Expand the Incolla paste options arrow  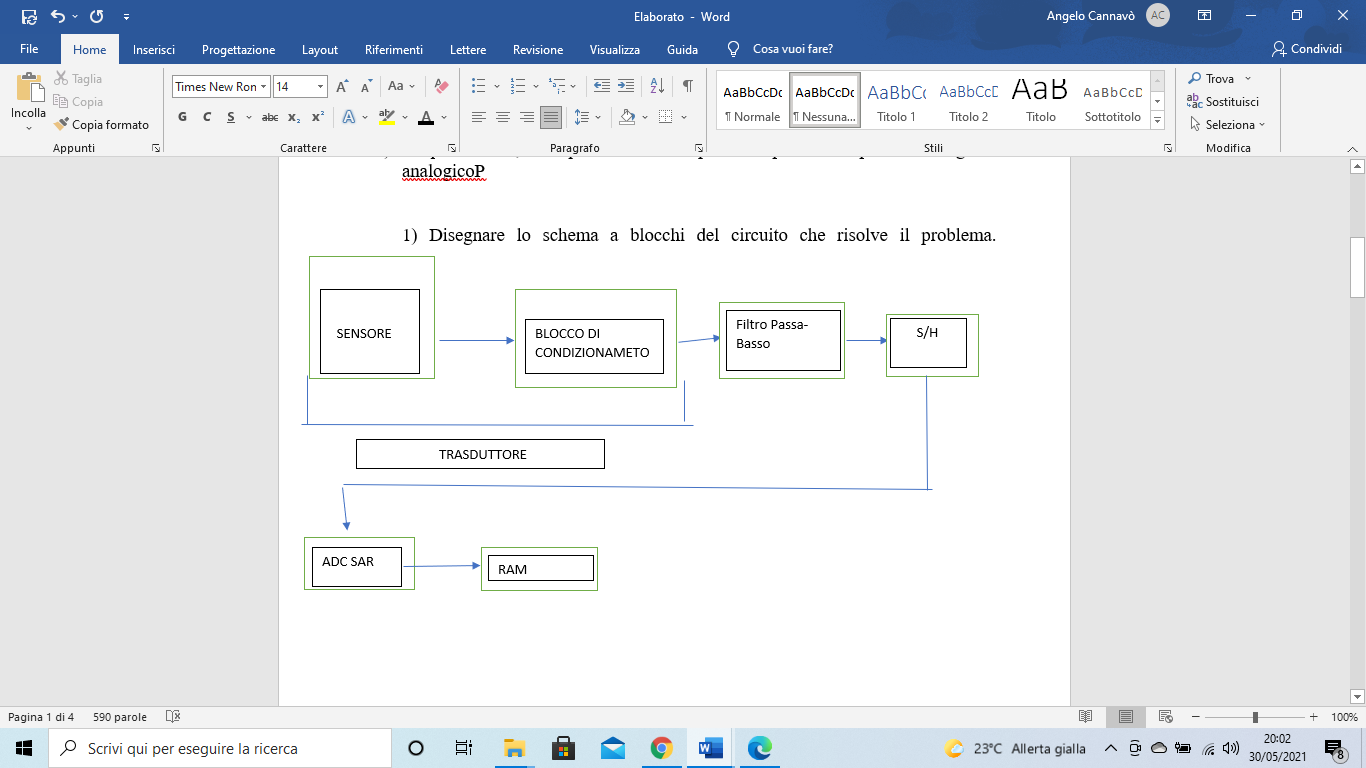28,127
